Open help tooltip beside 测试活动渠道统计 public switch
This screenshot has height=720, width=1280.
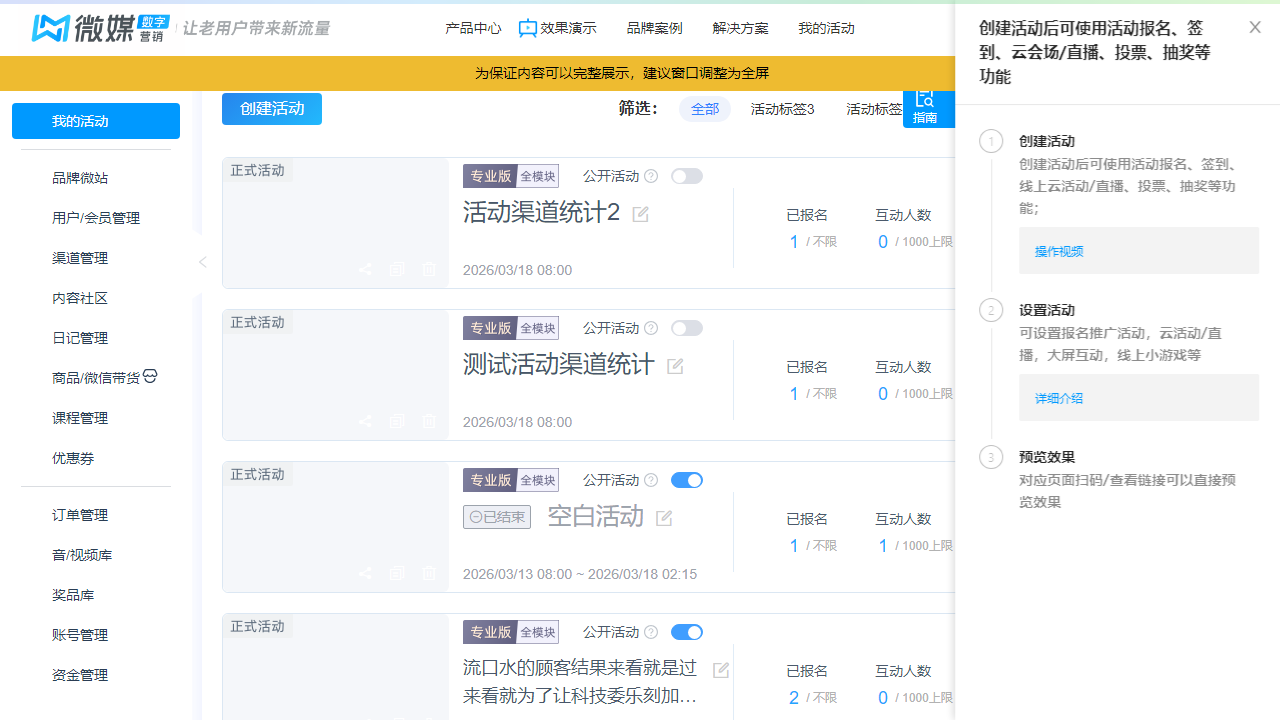(x=650, y=327)
